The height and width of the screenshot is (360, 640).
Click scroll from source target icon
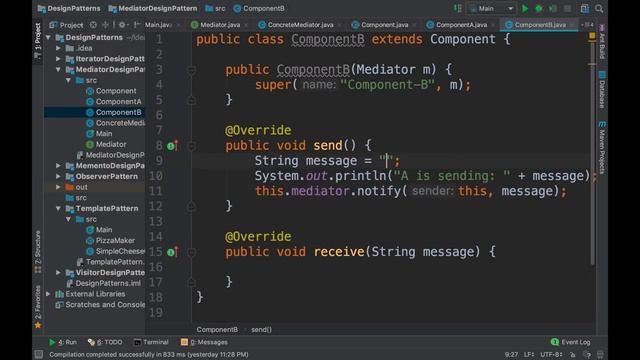pos(93,25)
